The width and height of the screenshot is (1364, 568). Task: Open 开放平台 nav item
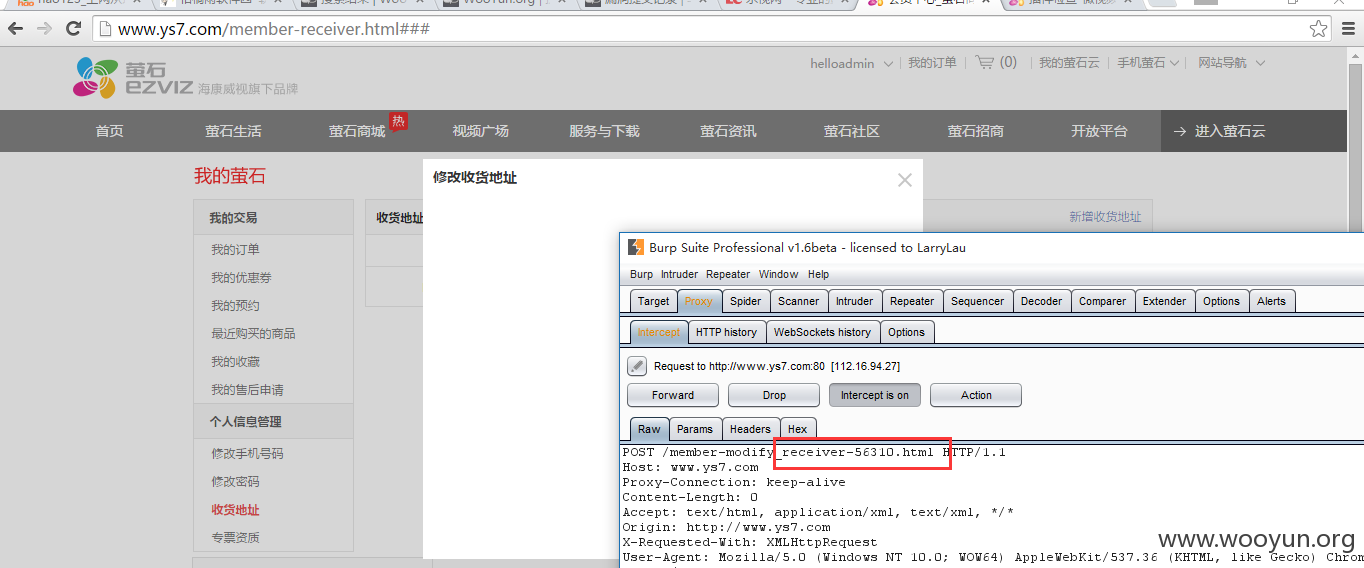(x=1099, y=131)
